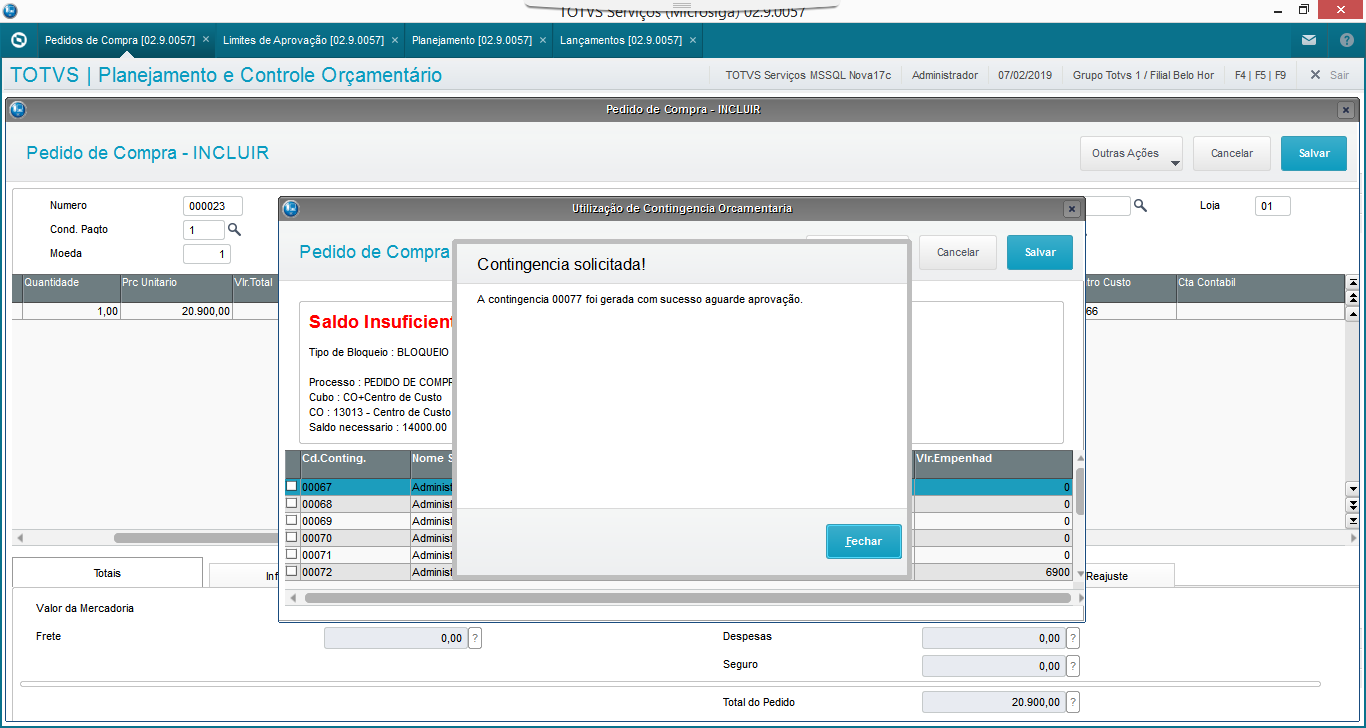Screen dimensions: 1366x728
Task: Click the search icon beside Cond. Pagto
Action: point(235,229)
